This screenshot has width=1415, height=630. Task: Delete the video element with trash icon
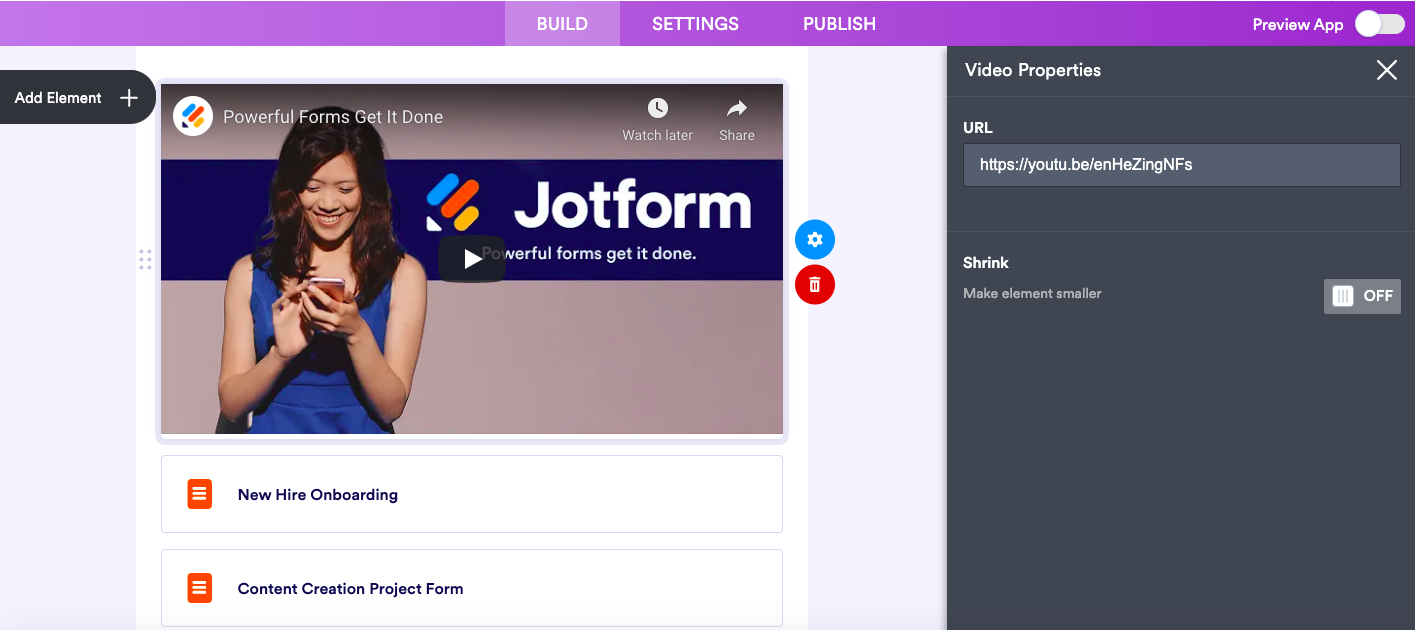pyautogui.click(x=815, y=285)
